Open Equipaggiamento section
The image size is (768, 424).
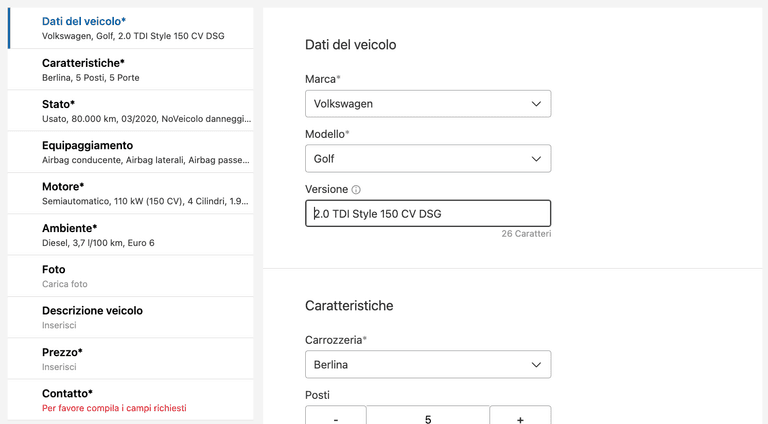131,152
